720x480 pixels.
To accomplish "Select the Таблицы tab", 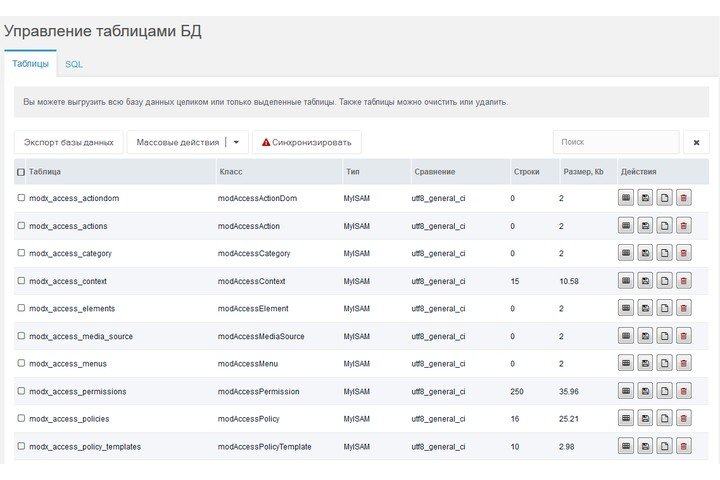I will point(30,64).
